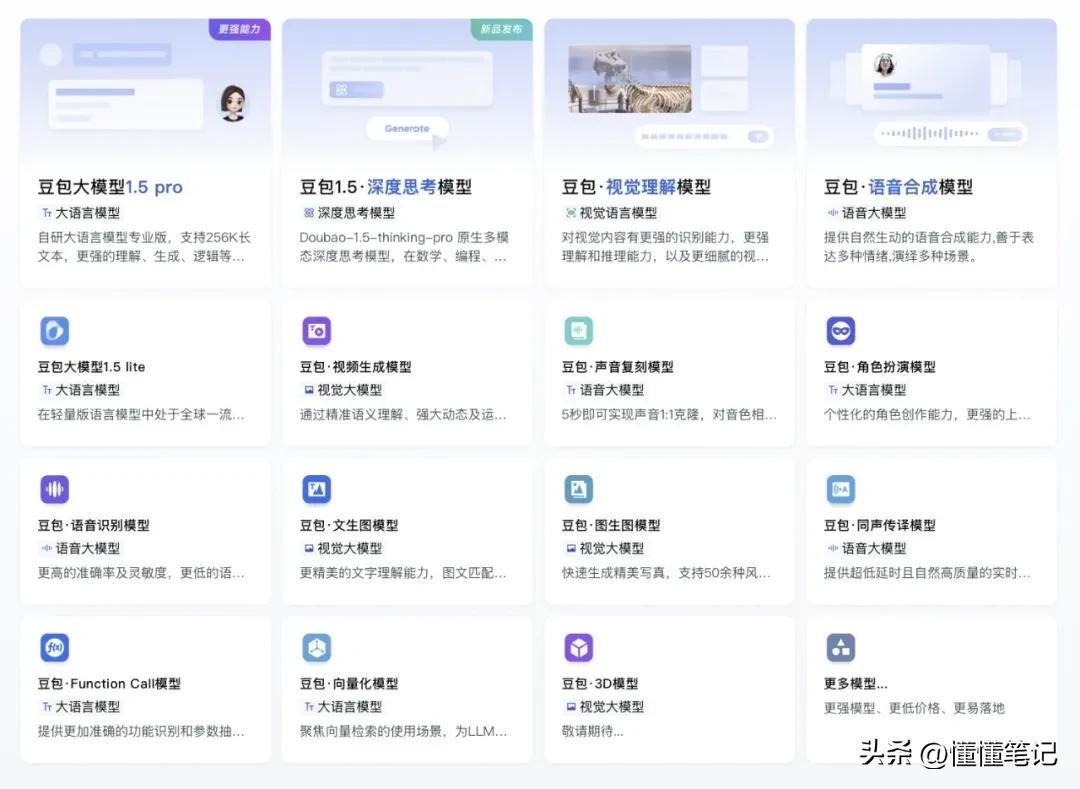Click the dinosaur skeleton photo thumbnail
This screenshot has width=1080, height=789.
[x=630, y=78]
